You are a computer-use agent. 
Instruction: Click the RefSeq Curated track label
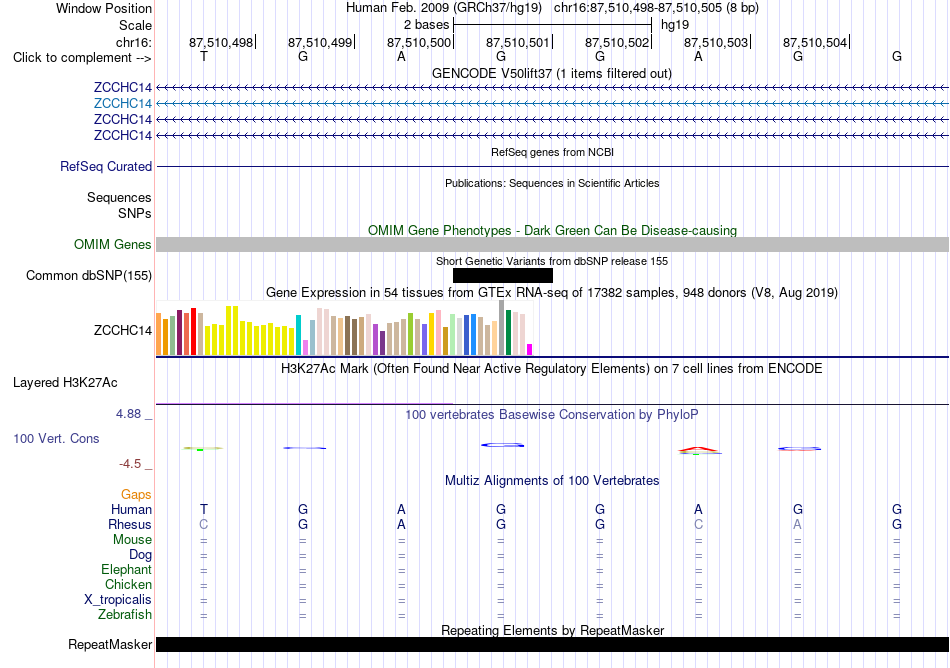pyautogui.click(x=105, y=167)
